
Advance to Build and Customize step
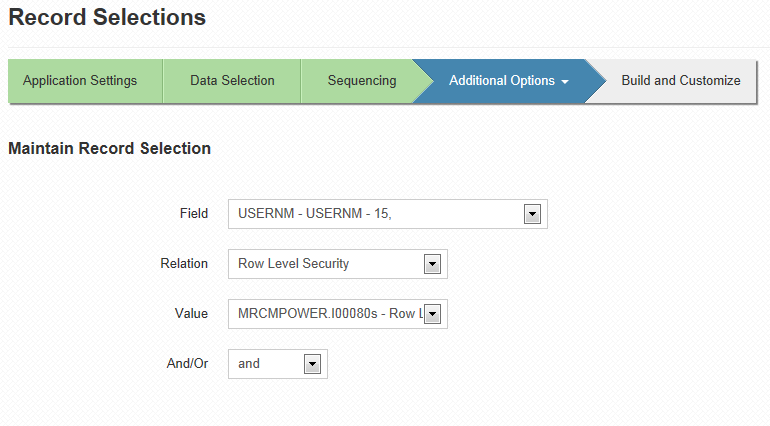[681, 81]
